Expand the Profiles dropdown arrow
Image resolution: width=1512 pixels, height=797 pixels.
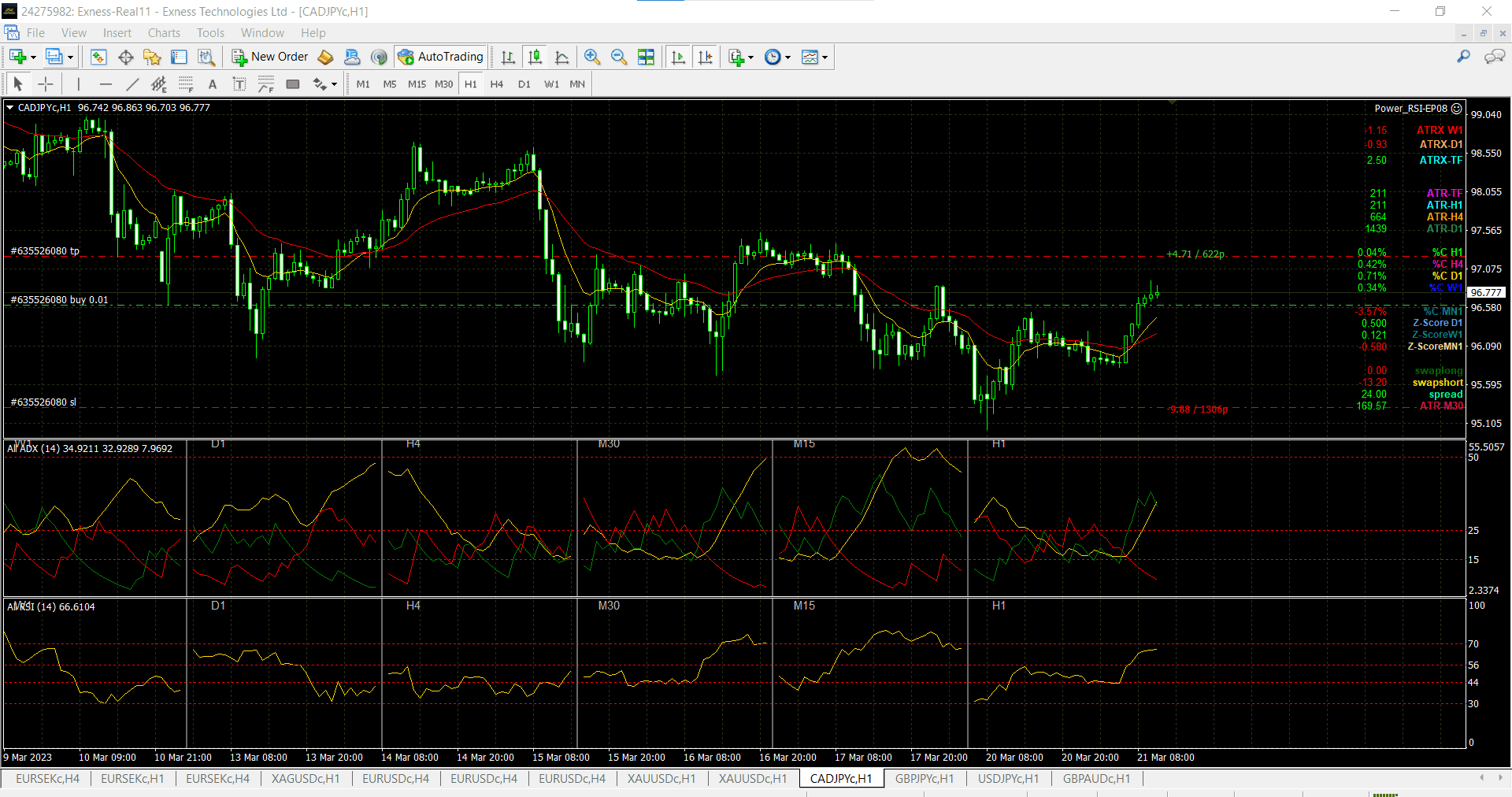[x=70, y=57]
